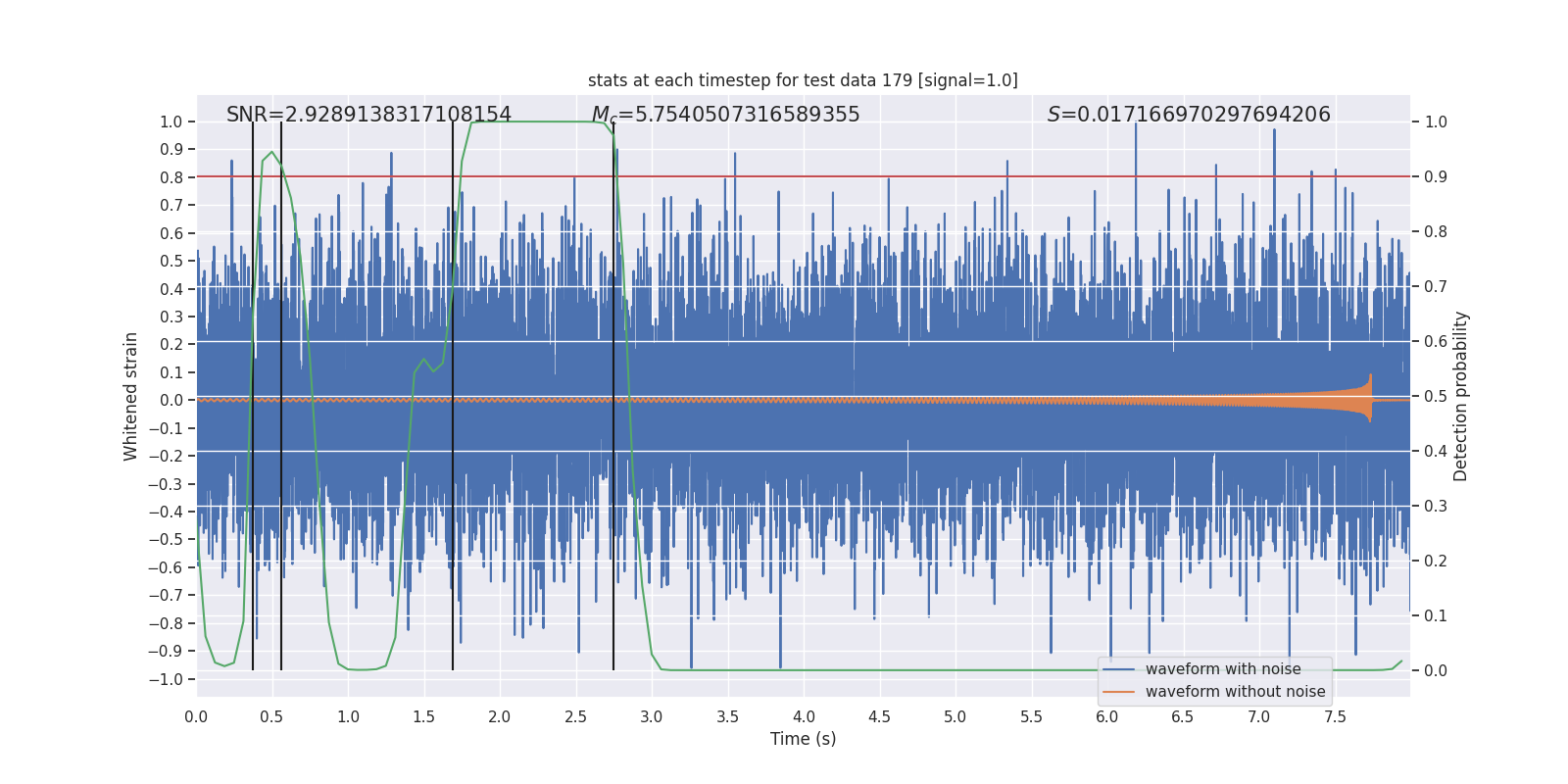The width and height of the screenshot is (1568, 784).
Task: Click the black vertical marker near 1.7 s
Action: (453, 396)
